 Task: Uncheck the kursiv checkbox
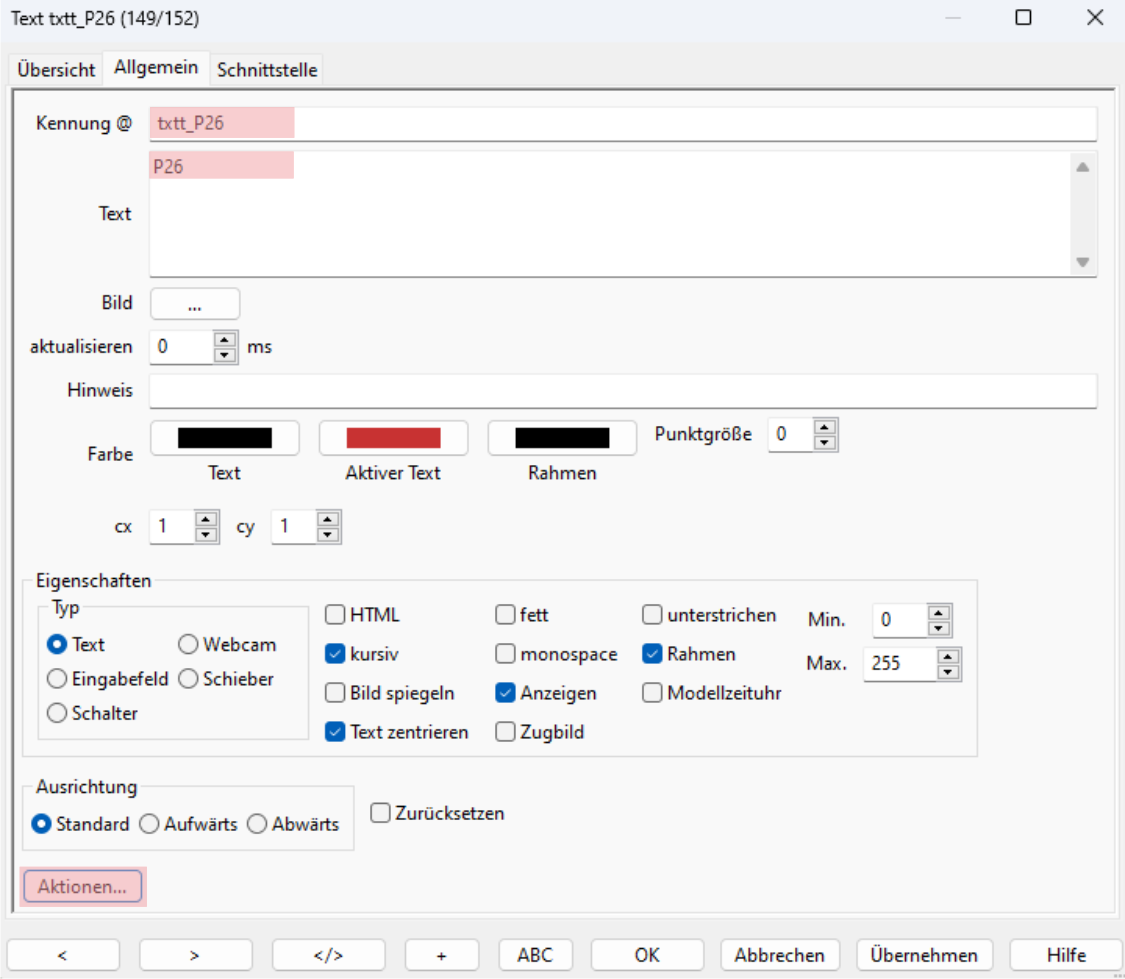336,654
